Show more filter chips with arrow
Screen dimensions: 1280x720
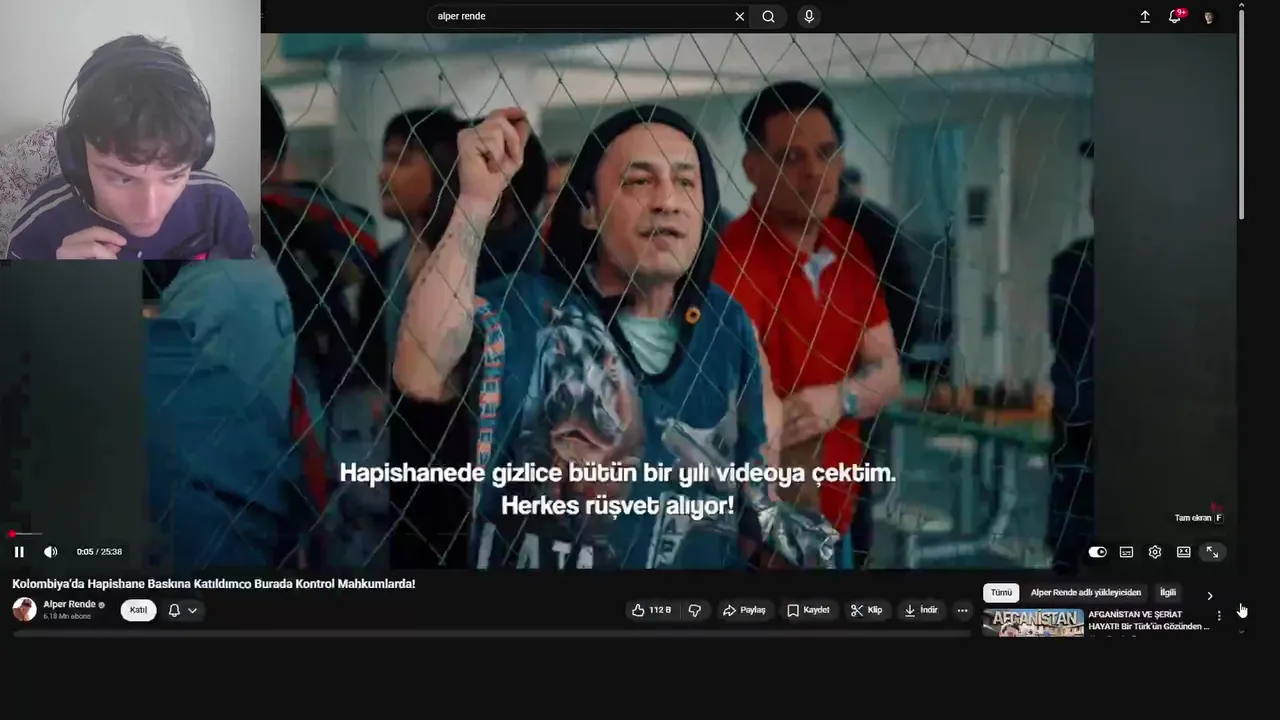[x=1210, y=596]
